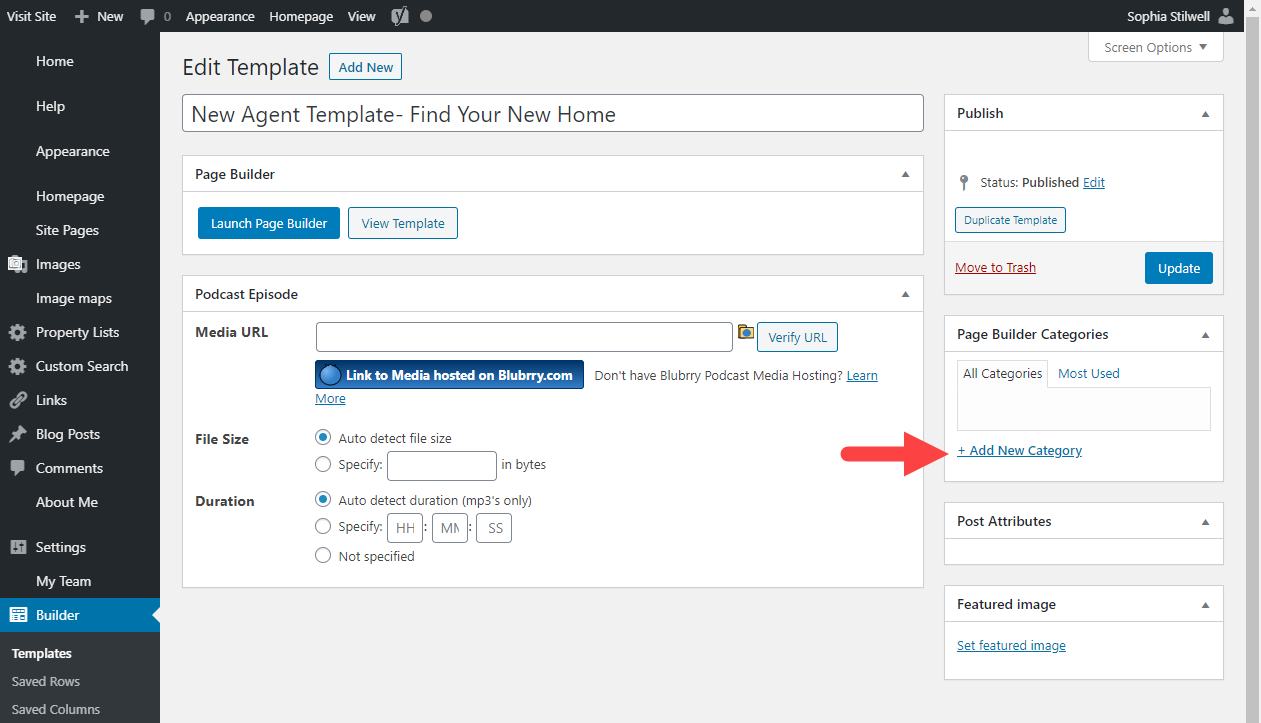
Task: Click the Property Lists gear icon
Action: pos(17,332)
